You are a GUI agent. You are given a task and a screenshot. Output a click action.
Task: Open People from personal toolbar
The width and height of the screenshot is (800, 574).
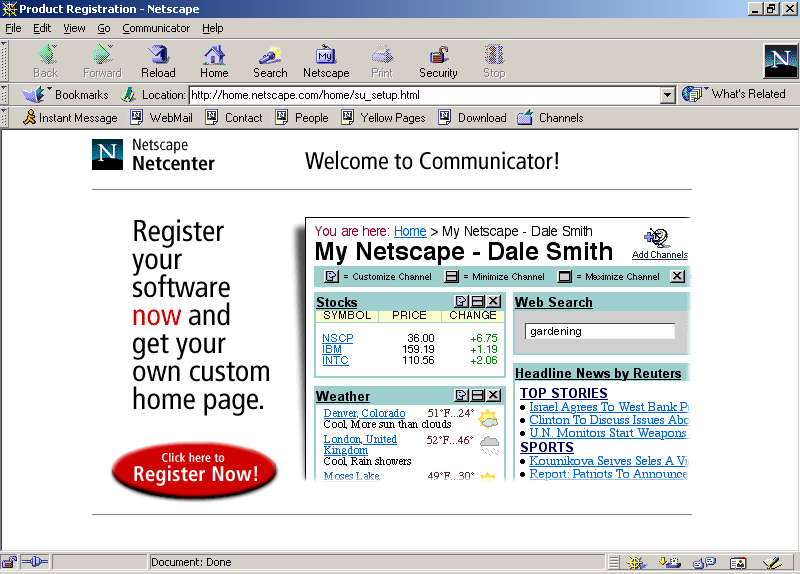pos(302,118)
